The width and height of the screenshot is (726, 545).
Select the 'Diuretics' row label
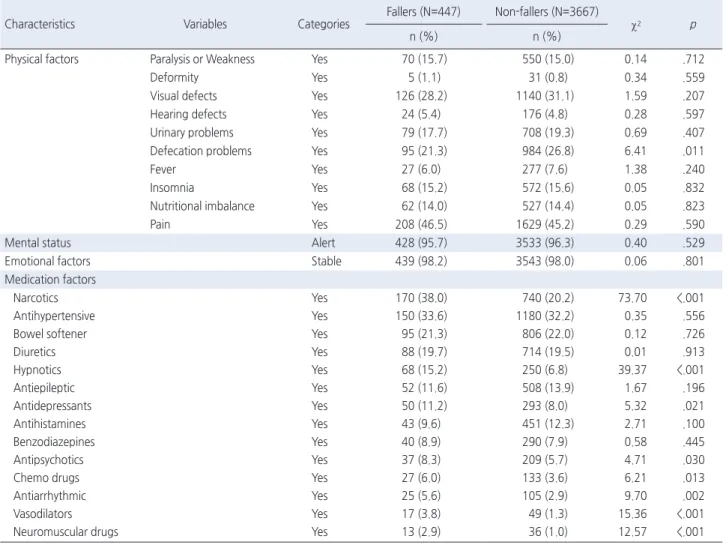34,352
